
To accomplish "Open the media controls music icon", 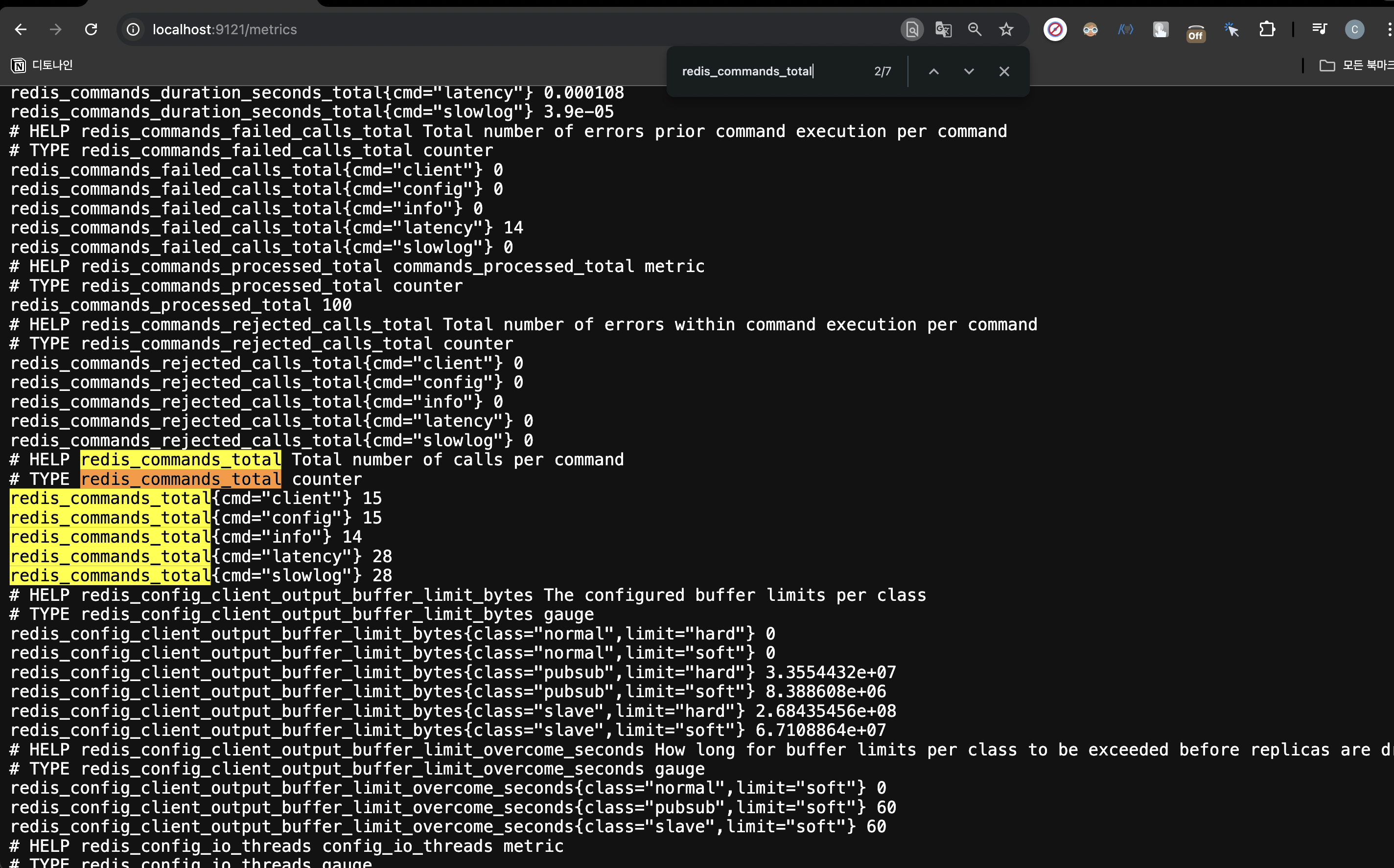I will pyautogui.click(x=1320, y=29).
